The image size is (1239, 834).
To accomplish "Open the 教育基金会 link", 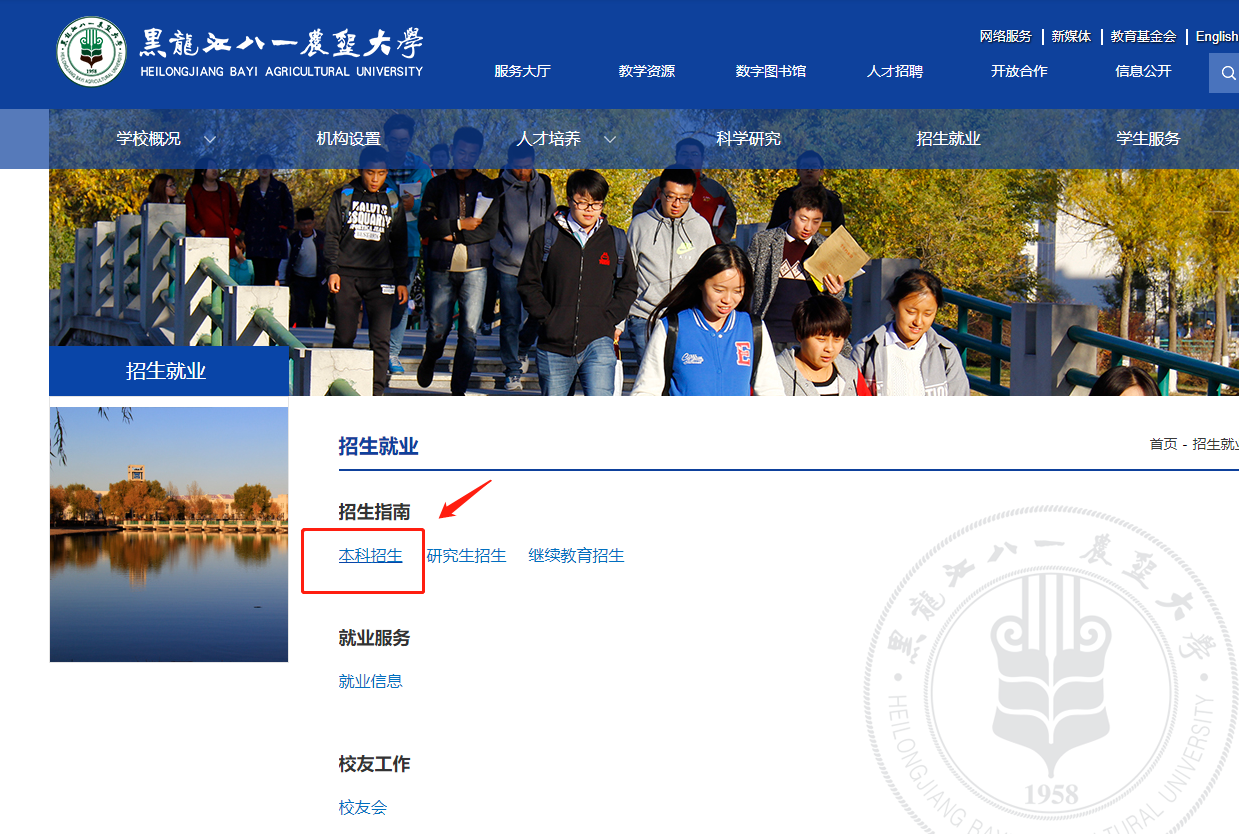I will (1143, 36).
